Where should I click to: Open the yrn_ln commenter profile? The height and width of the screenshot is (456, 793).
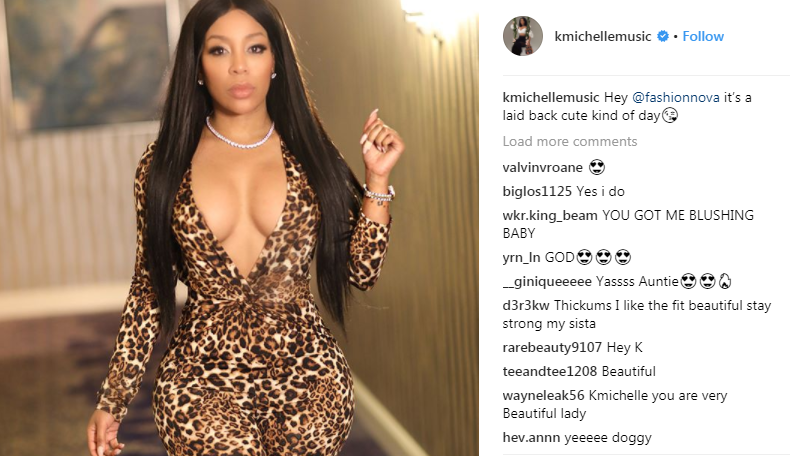(521, 258)
